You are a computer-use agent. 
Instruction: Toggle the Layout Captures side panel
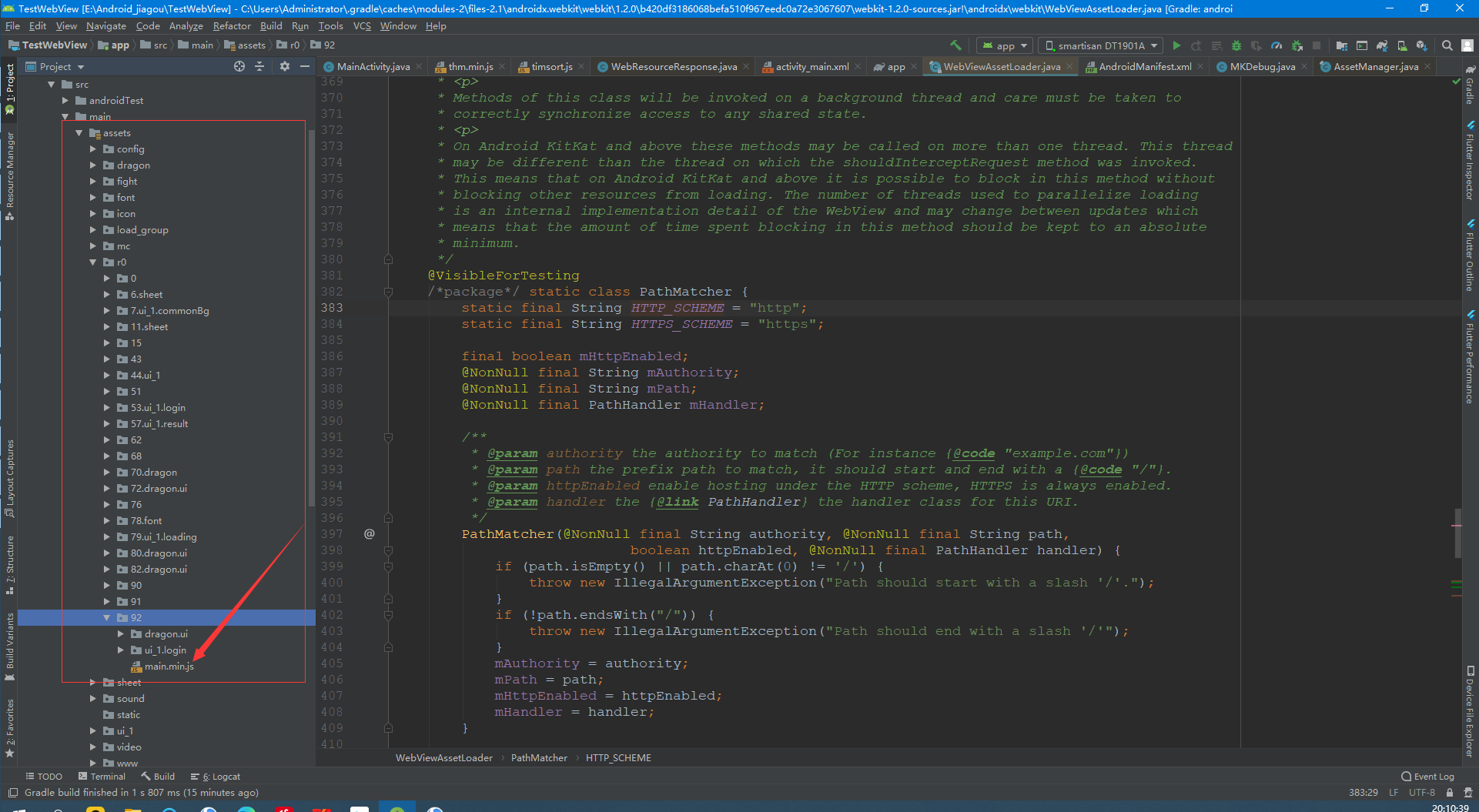coord(9,478)
